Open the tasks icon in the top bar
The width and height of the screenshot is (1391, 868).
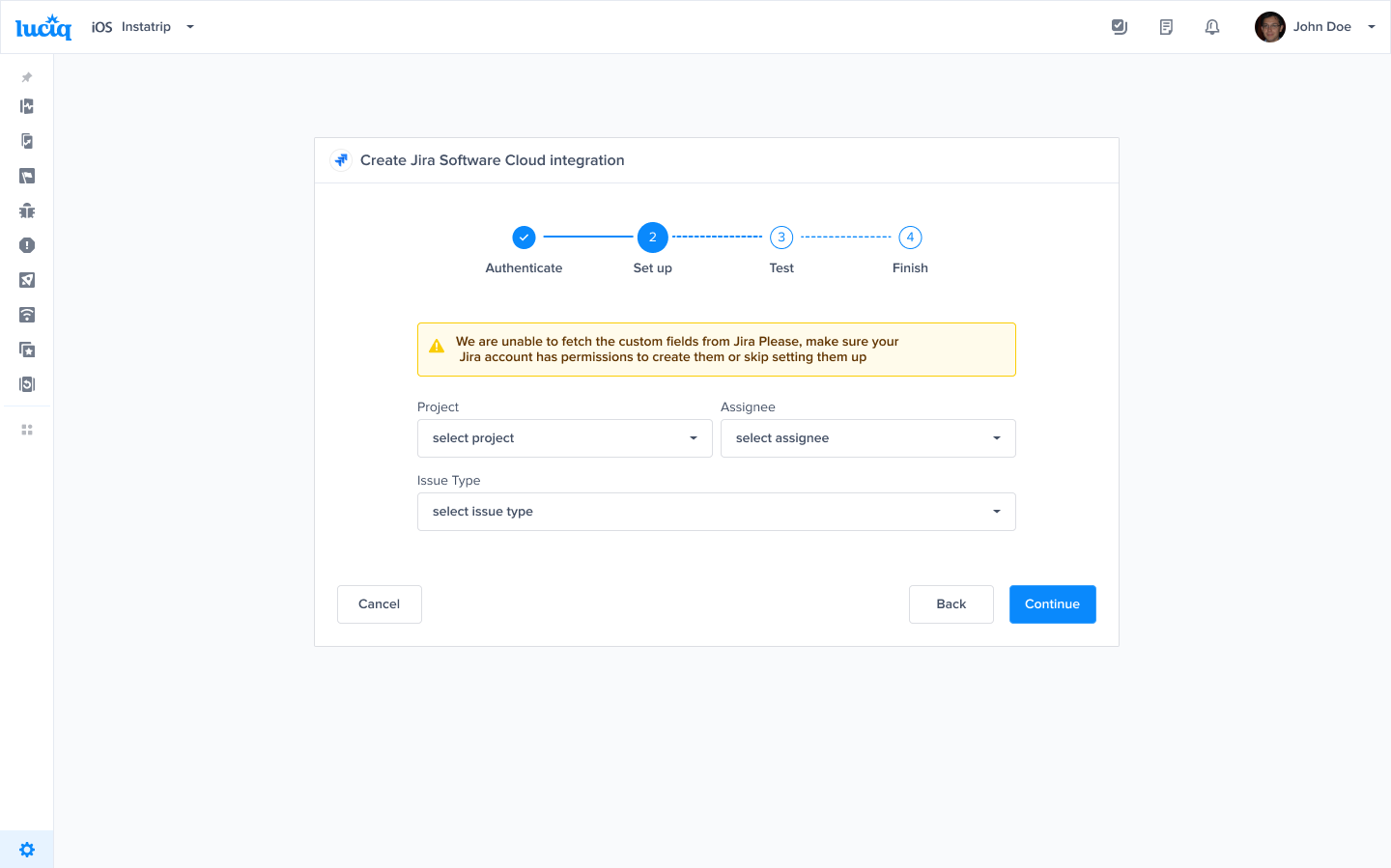pos(1120,26)
